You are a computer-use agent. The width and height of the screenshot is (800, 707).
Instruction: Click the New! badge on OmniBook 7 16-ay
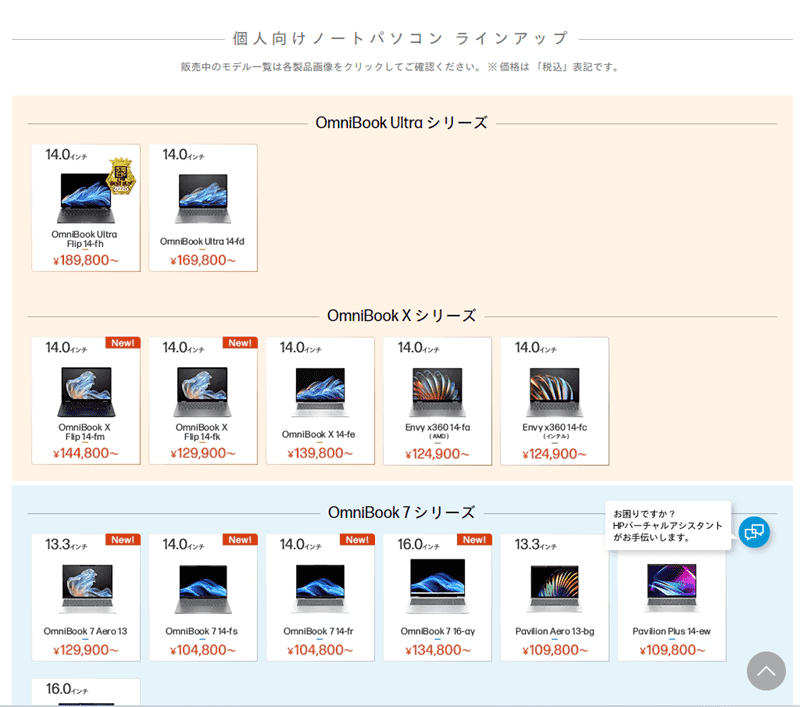coord(474,540)
